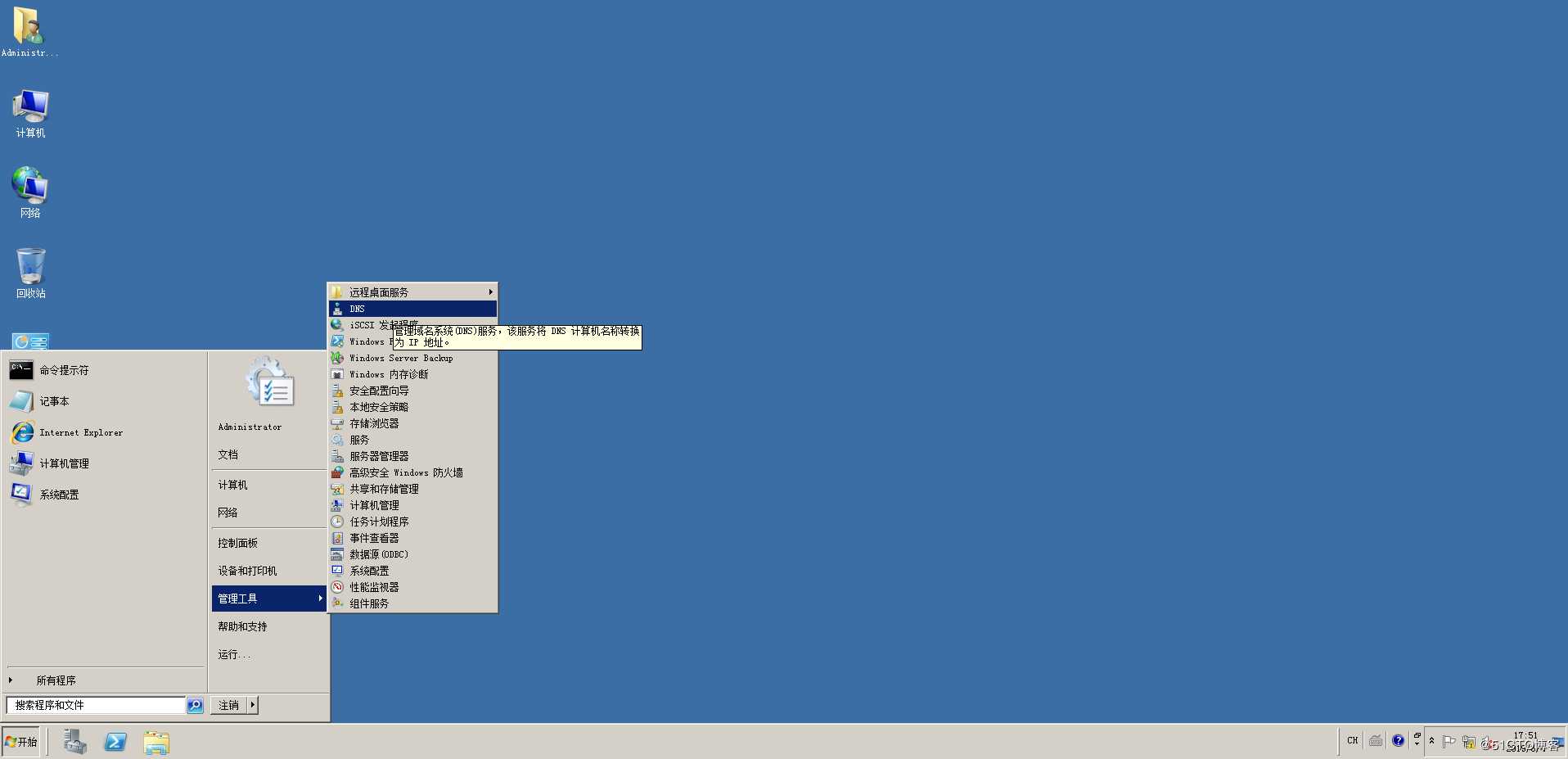
Task: Click the user account picture
Action: pos(270,382)
